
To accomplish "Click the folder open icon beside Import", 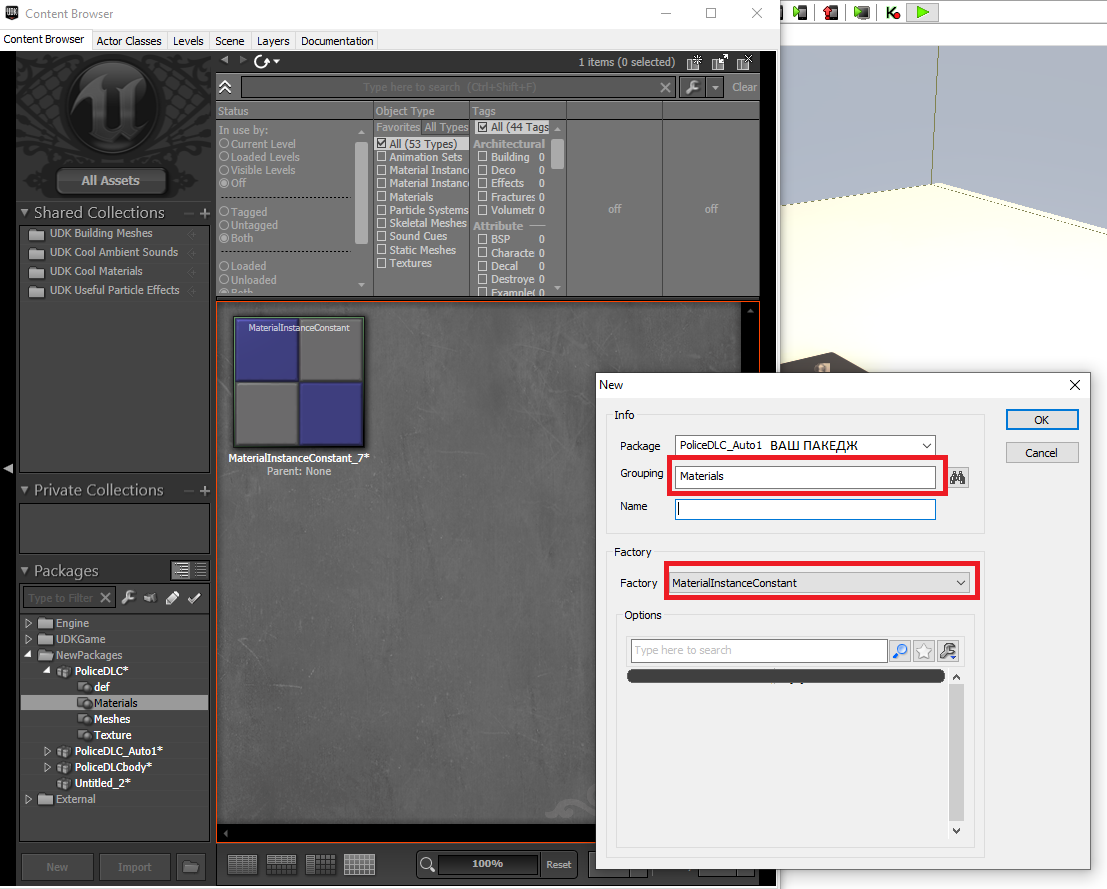I will 191,866.
